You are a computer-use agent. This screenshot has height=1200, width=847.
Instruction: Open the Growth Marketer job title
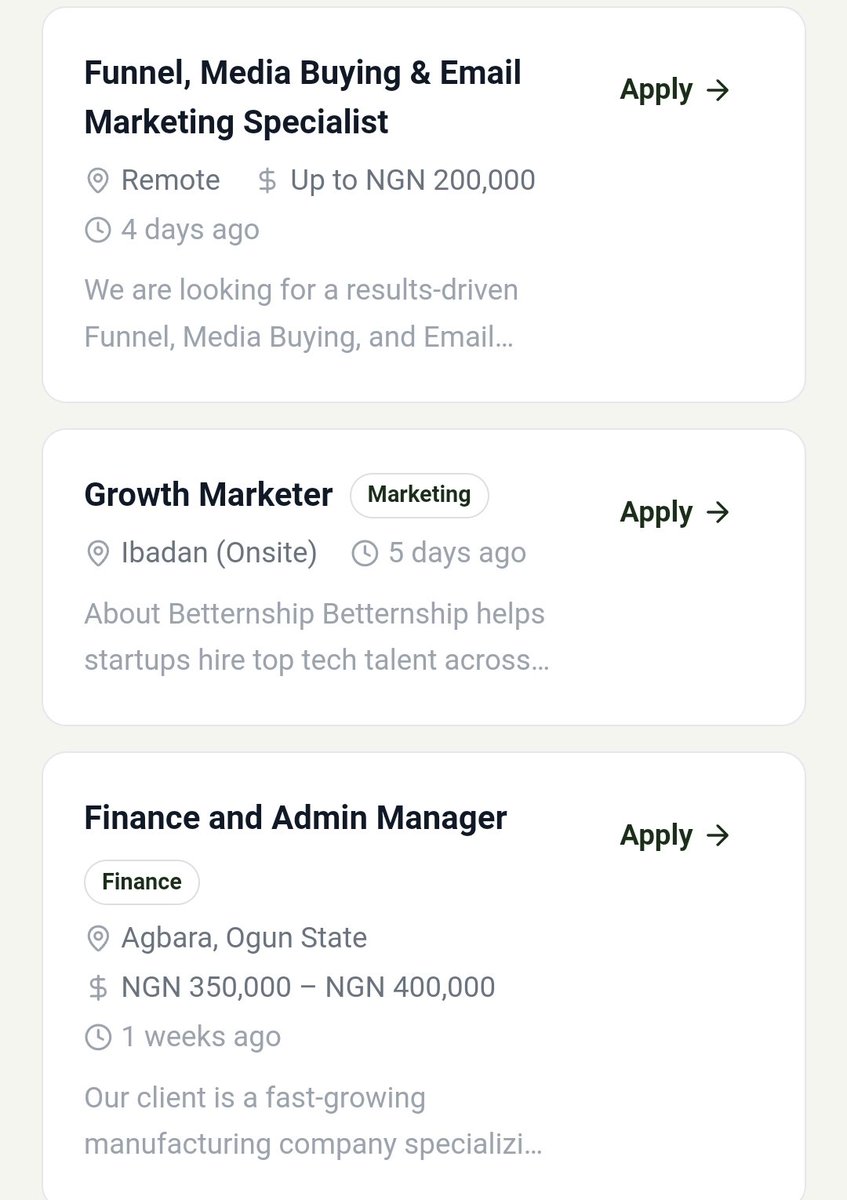click(208, 495)
